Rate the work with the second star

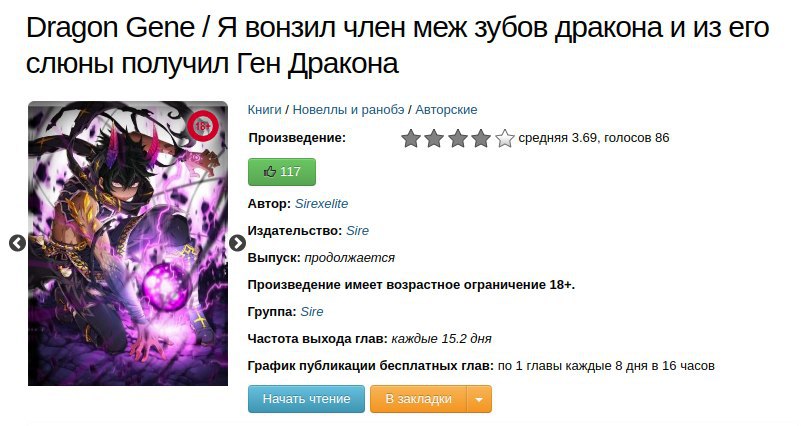[x=434, y=138]
